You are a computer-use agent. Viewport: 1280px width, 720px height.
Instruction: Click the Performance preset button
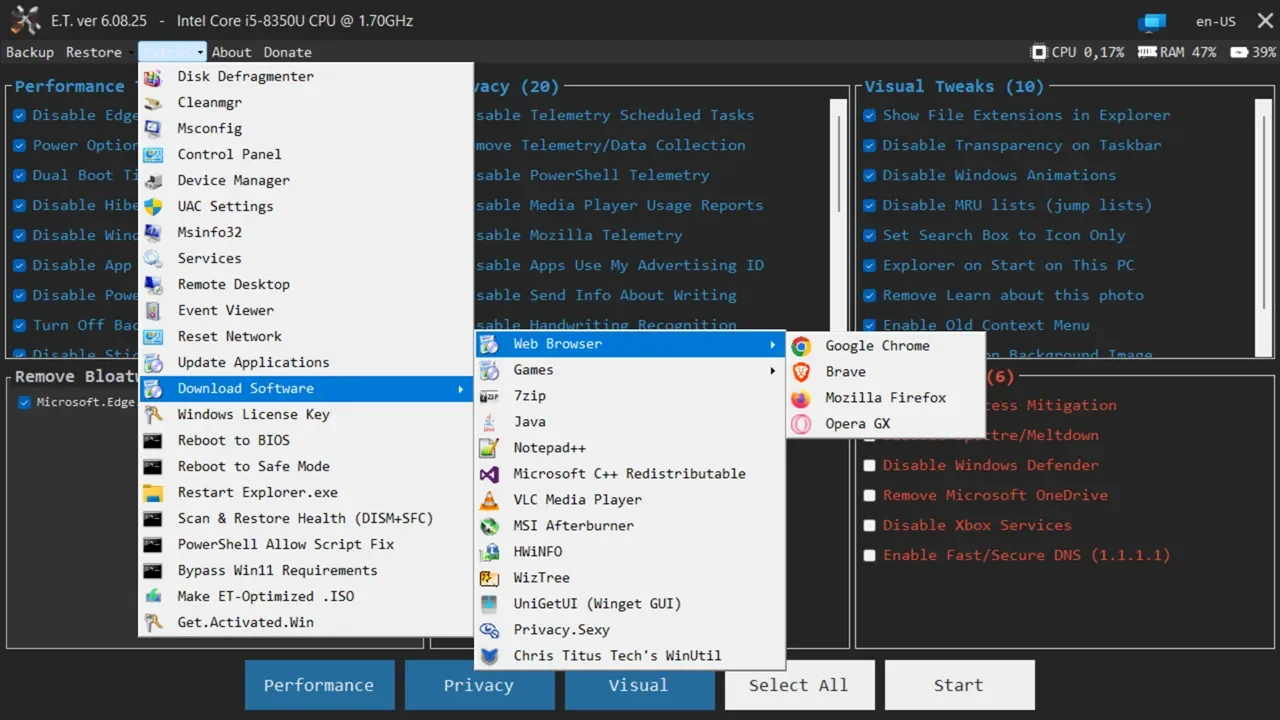coord(319,685)
